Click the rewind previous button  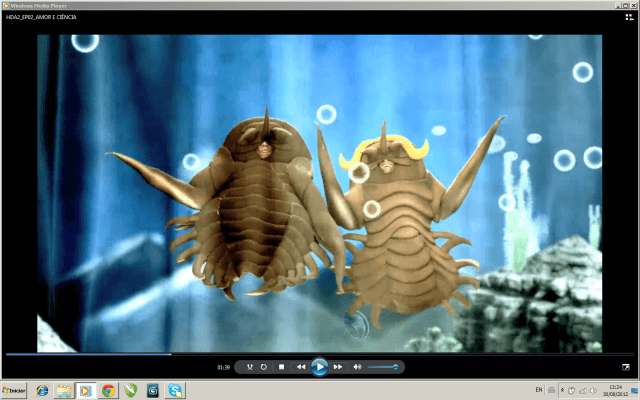coord(300,367)
